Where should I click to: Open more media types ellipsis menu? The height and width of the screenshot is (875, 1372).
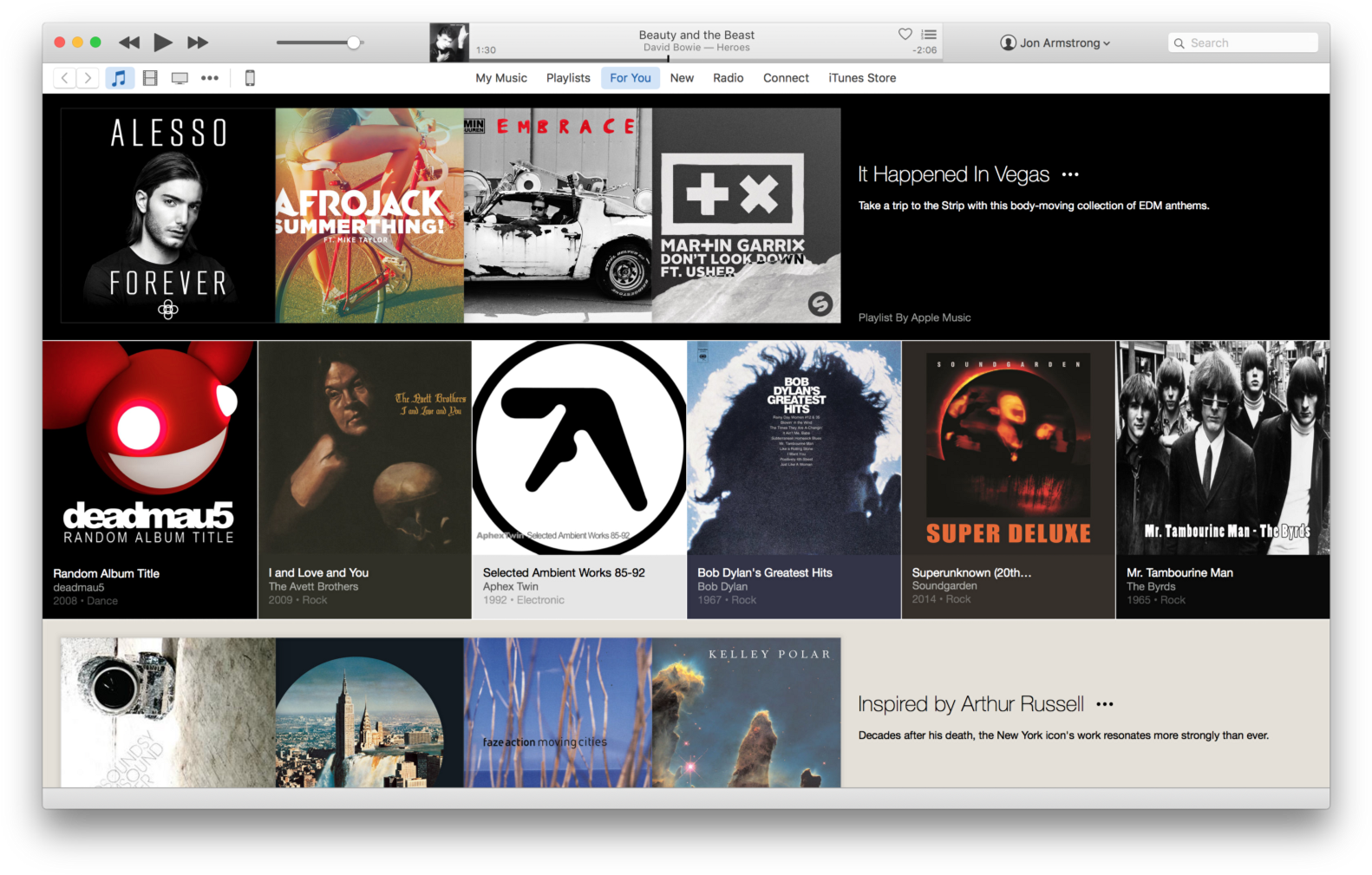click(x=210, y=78)
